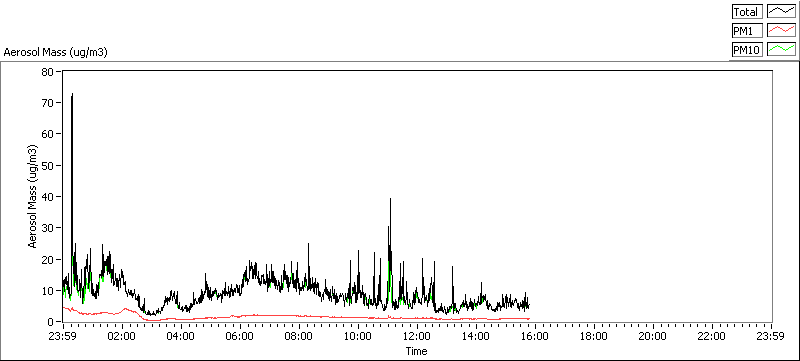This screenshot has height=361, width=800.
Task: Click the 20:00 time tick label
Action: pos(654,336)
